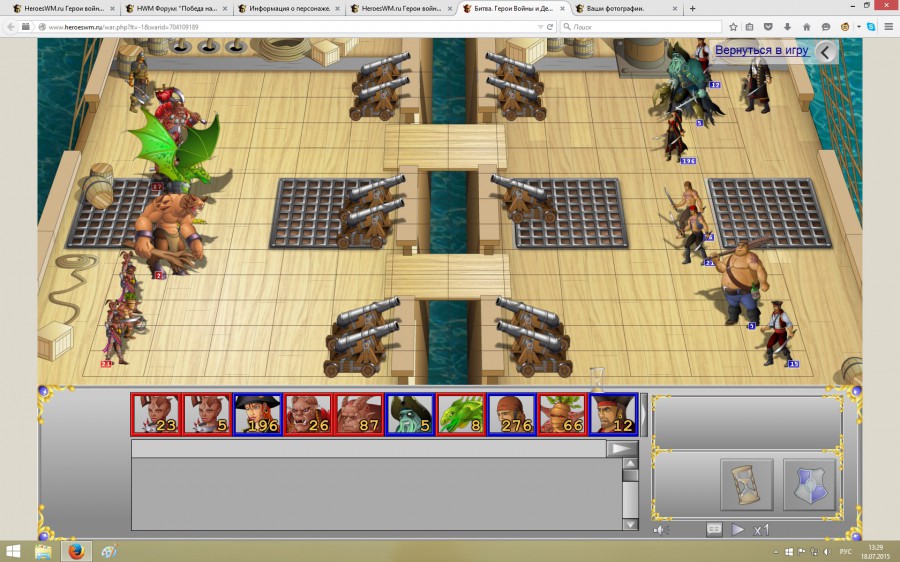Reload the page with the refresh icon
The height and width of the screenshot is (562, 900).
coord(549,27)
